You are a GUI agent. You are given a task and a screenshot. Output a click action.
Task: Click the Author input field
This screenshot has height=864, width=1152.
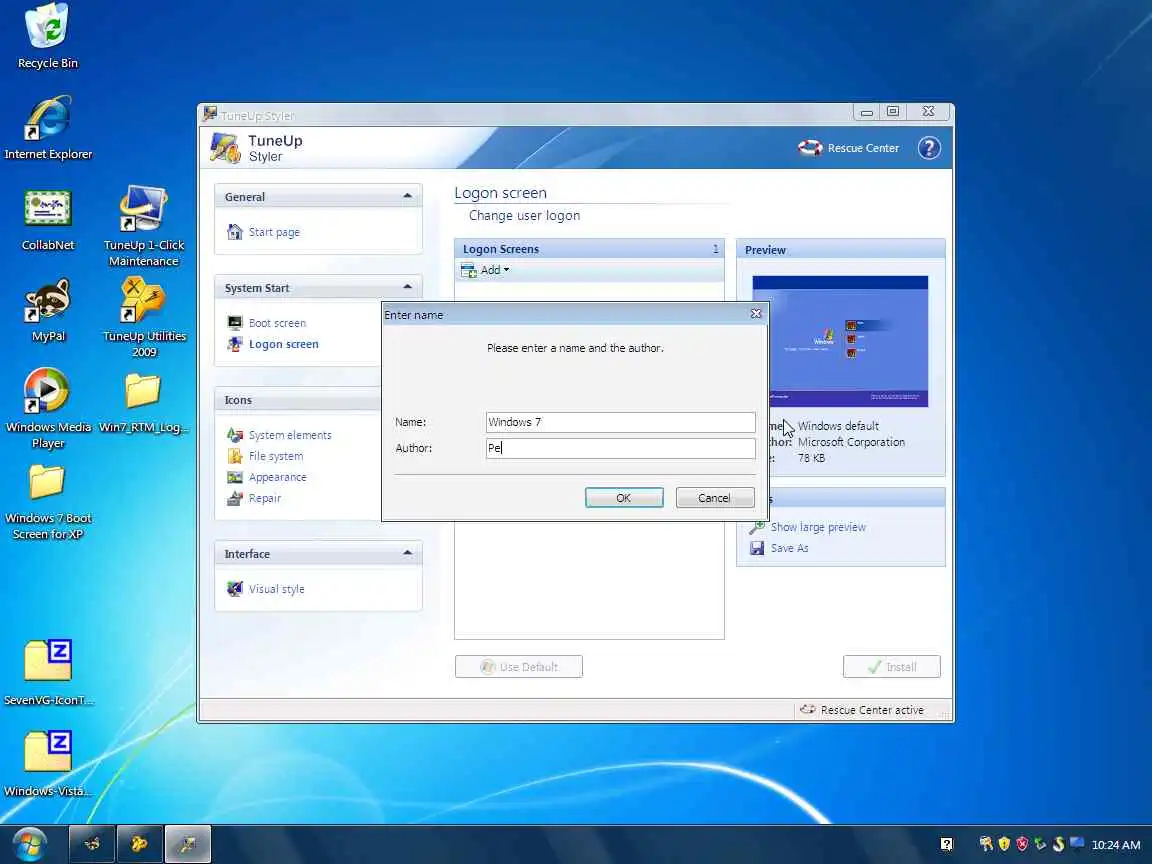tap(620, 448)
